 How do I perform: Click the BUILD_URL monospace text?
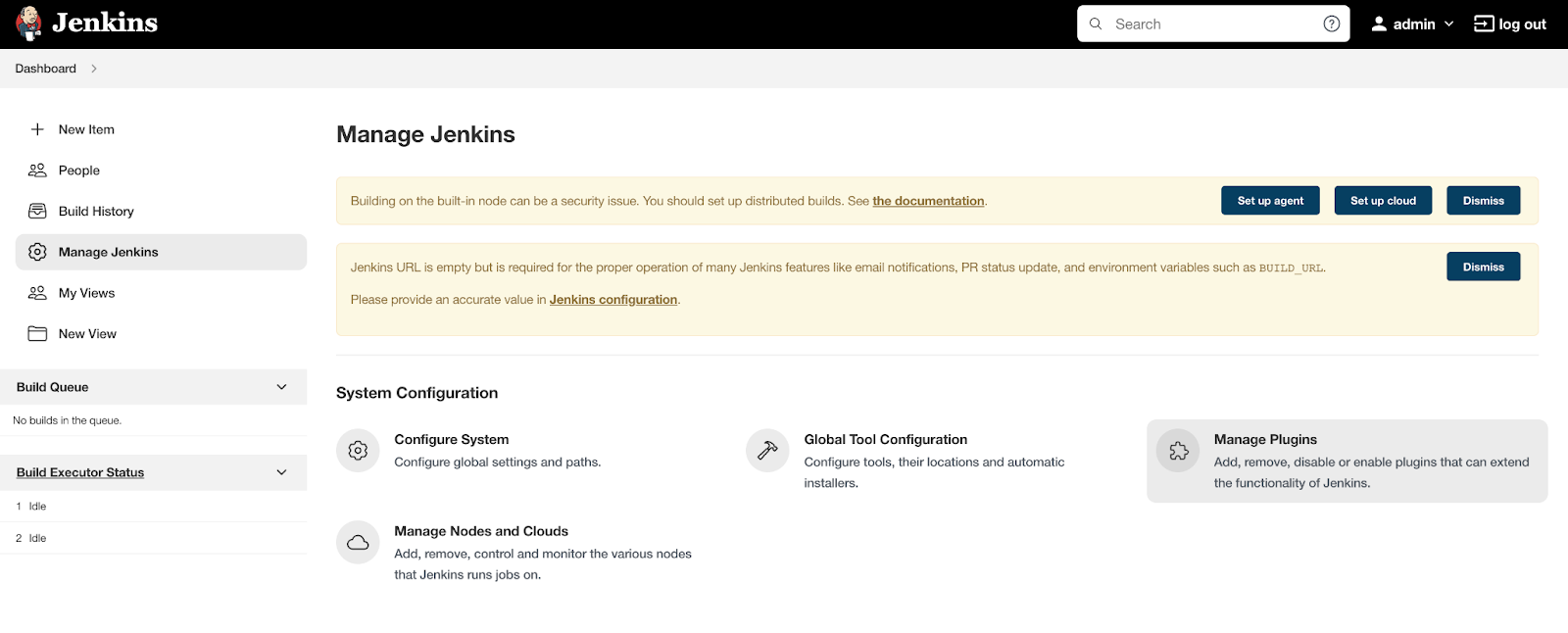pyautogui.click(x=1291, y=268)
